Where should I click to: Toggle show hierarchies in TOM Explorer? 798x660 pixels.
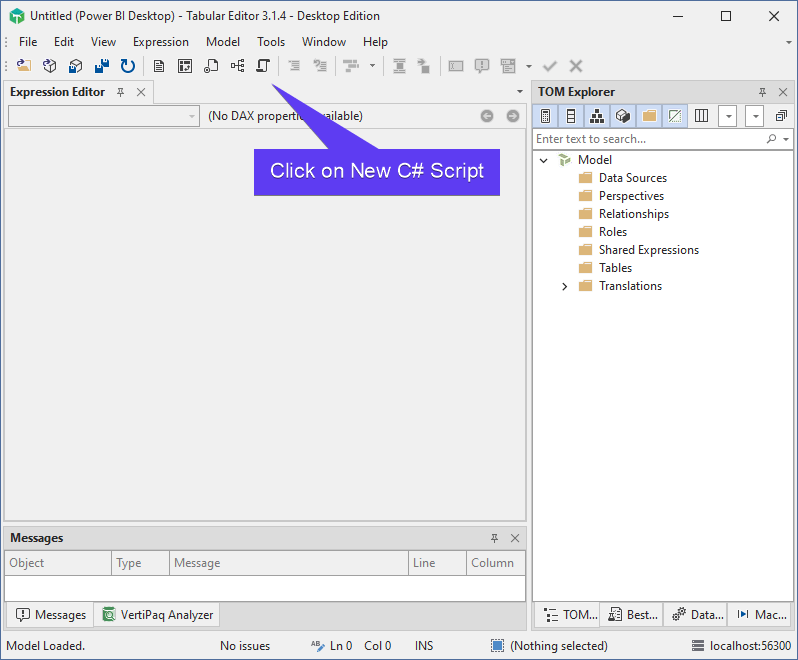pyautogui.click(x=597, y=116)
